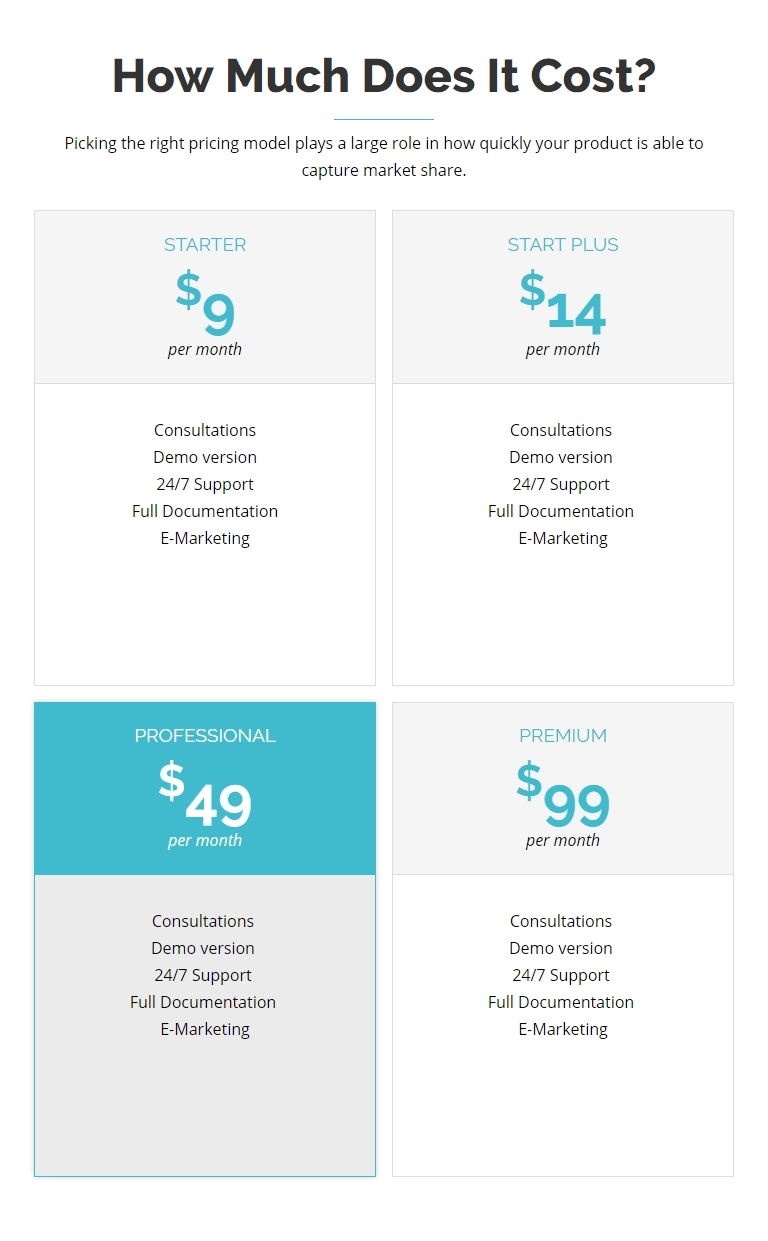Click the $9 Starter price
768x1241 pixels.
point(205,306)
